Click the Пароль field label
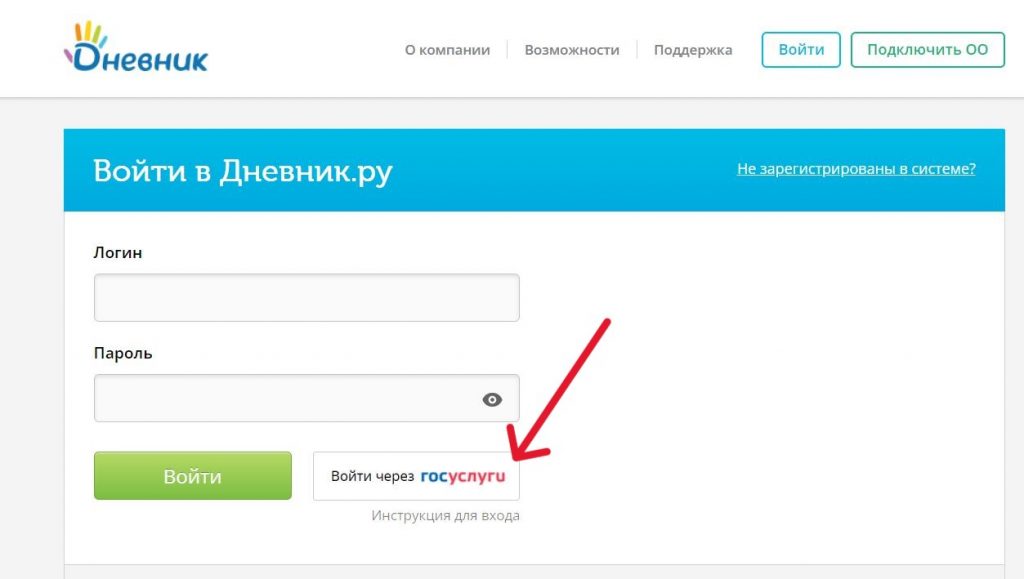This screenshot has height=579, width=1024. point(123,353)
